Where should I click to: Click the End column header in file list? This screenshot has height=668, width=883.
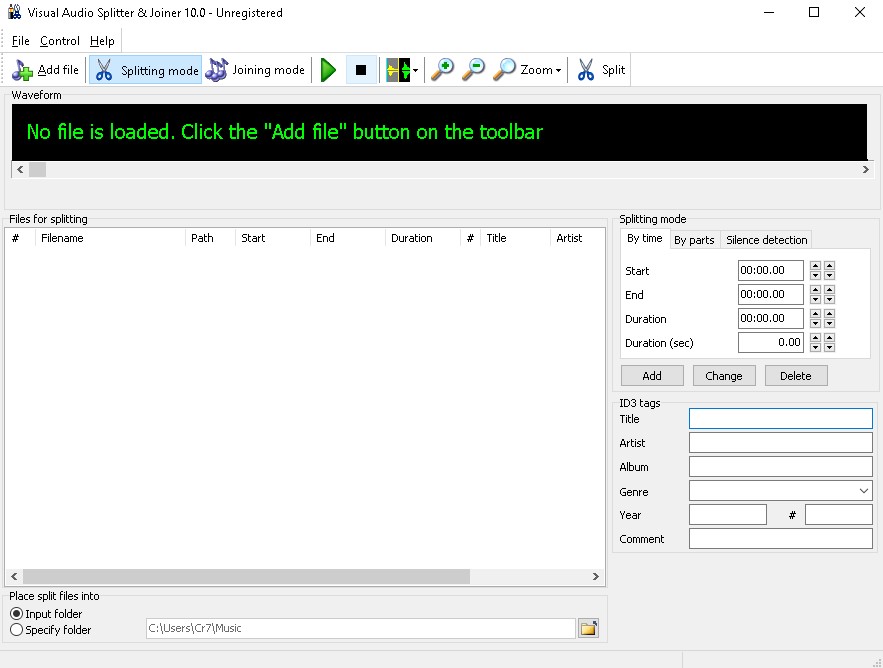[347, 238]
